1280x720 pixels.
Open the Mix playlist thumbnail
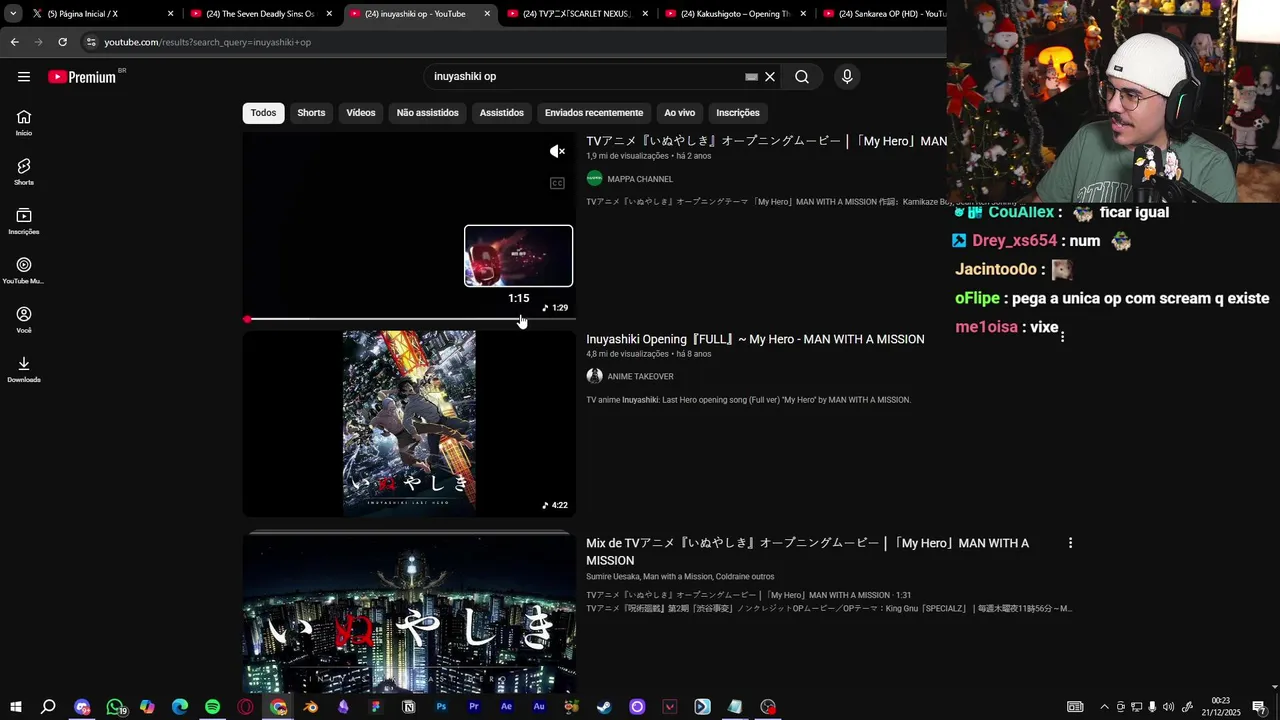(409, 612)
